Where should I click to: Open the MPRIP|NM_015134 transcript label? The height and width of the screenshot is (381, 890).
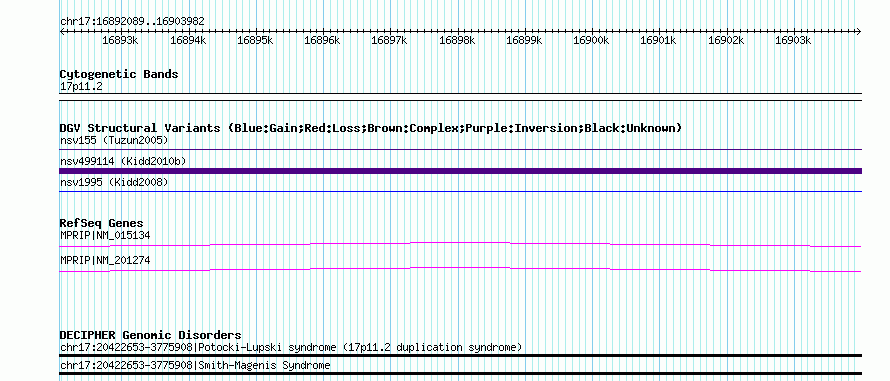pyautogui.click(x=105, y=235)
